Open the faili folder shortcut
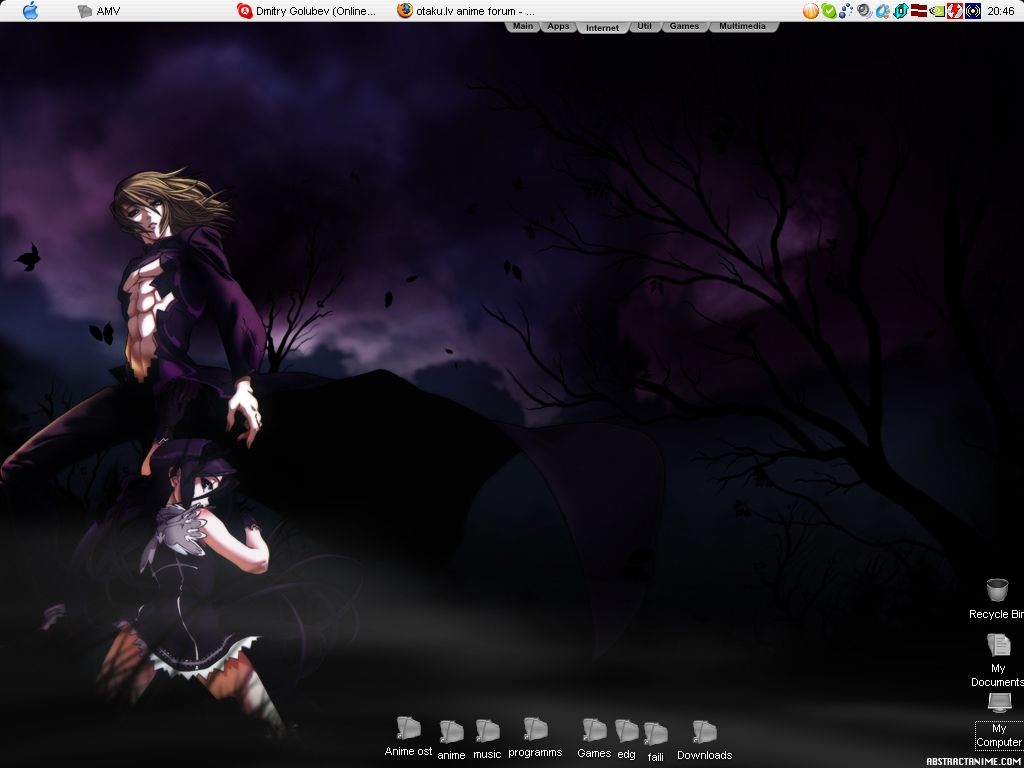The width and height of the screenshot is (1024, 768). click(656, 743)
